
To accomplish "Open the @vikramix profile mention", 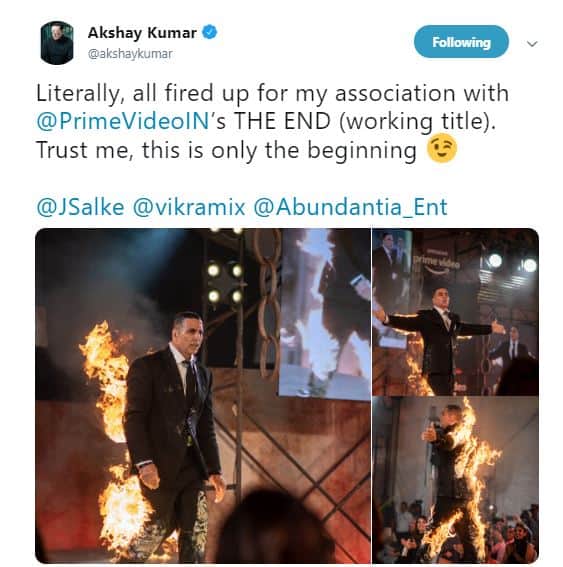I will point(189,207).
